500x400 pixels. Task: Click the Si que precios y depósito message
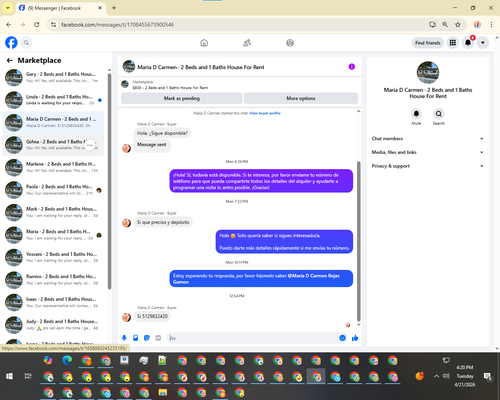pyautogui.click(x=163, y=222)
